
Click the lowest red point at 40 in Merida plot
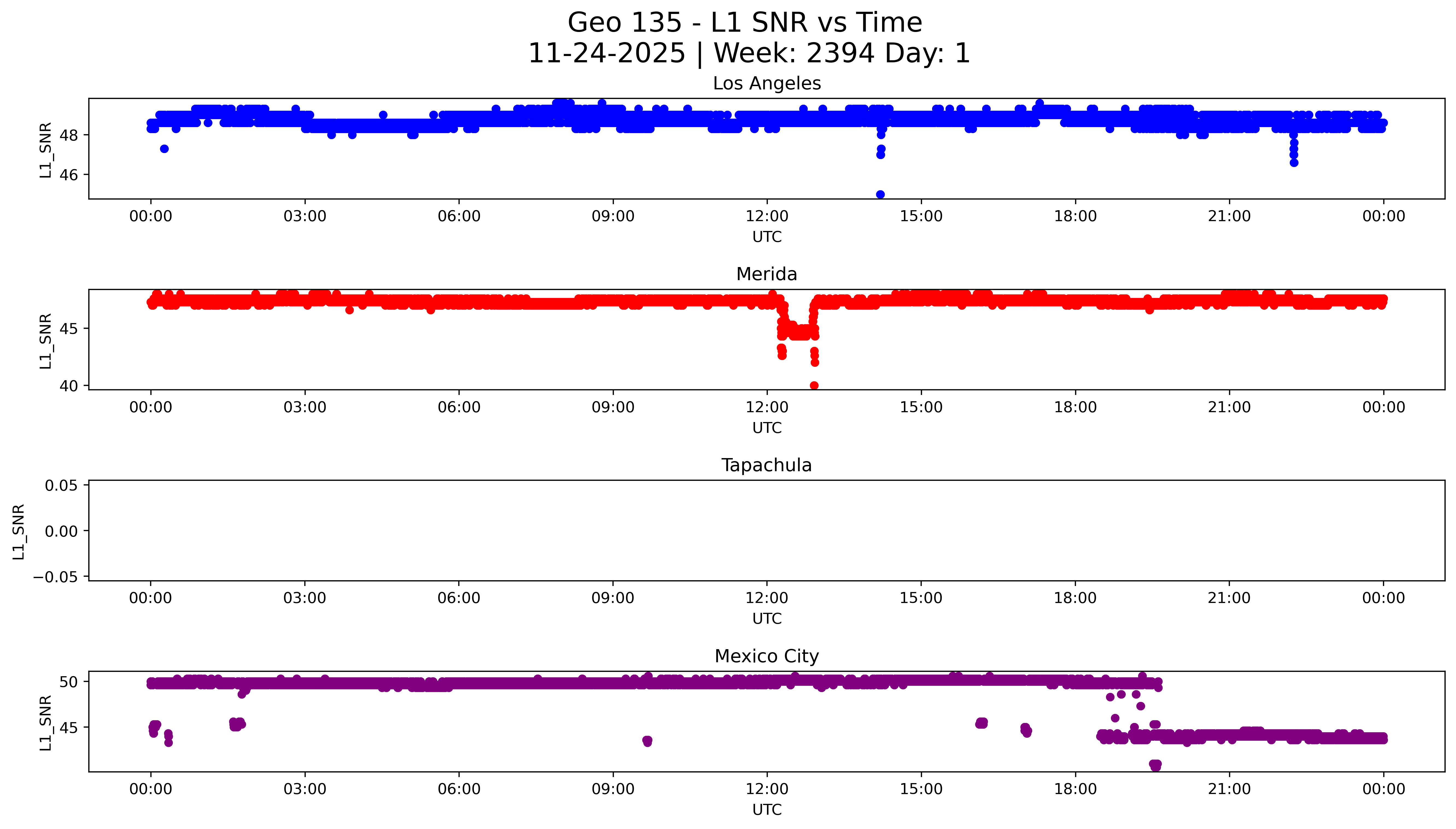click(814, 385)
